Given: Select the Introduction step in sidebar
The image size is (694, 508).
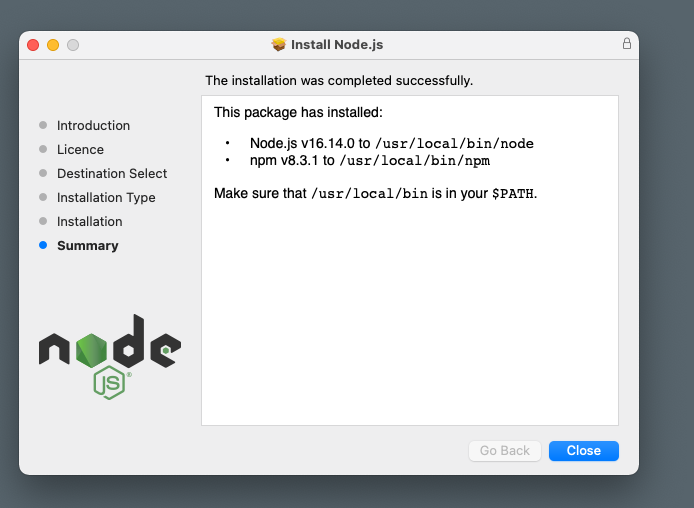Looking at the screenshot, I should click(93, 125).
